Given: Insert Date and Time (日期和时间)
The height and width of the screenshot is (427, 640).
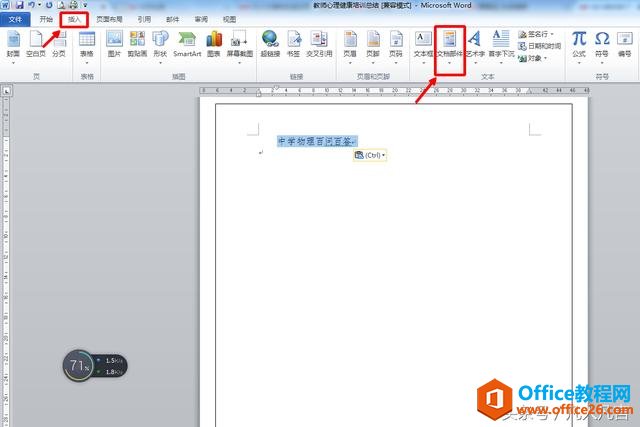Looking at the screenshot, I should coord(540,46).
